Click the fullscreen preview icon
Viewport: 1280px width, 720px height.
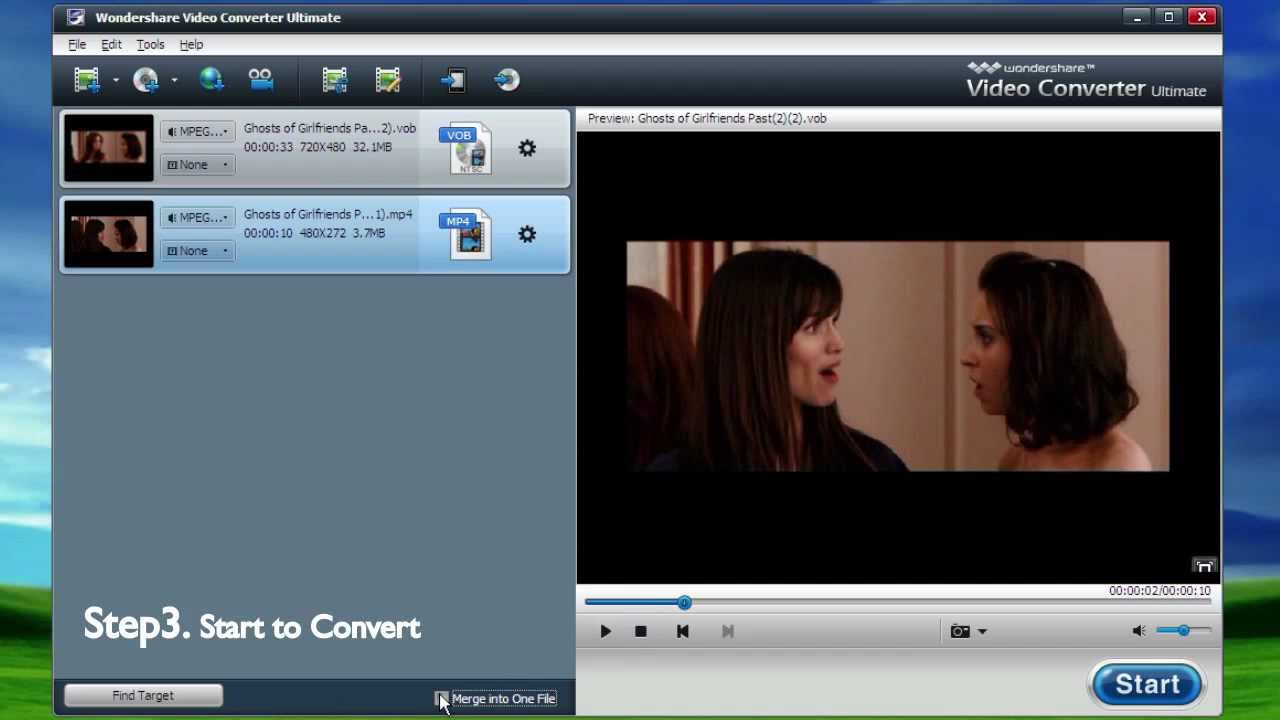[x=1204, y=567]
